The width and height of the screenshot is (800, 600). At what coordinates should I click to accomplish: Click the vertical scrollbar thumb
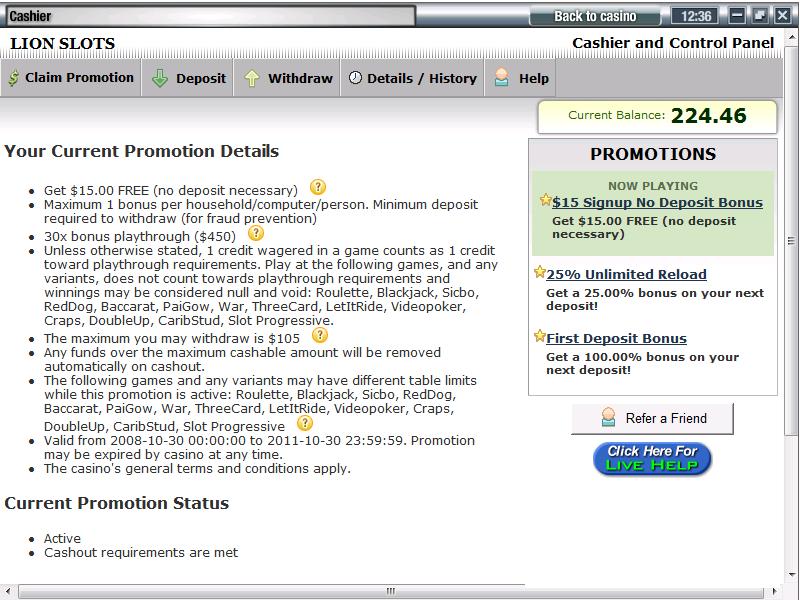coord(791,241)
